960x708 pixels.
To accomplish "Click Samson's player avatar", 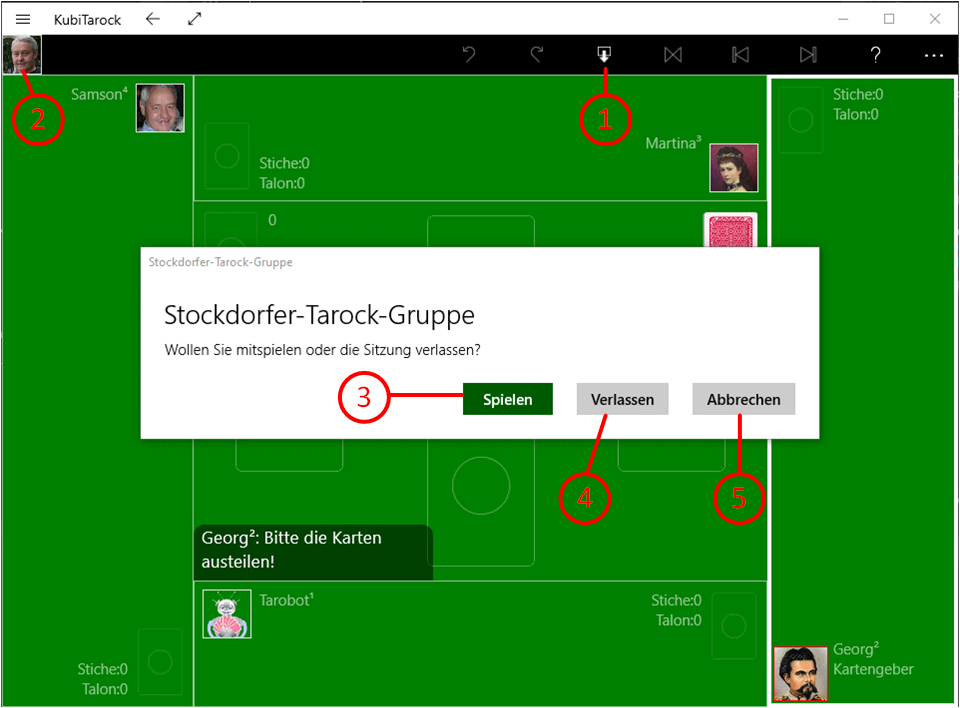I will point(160,108).
